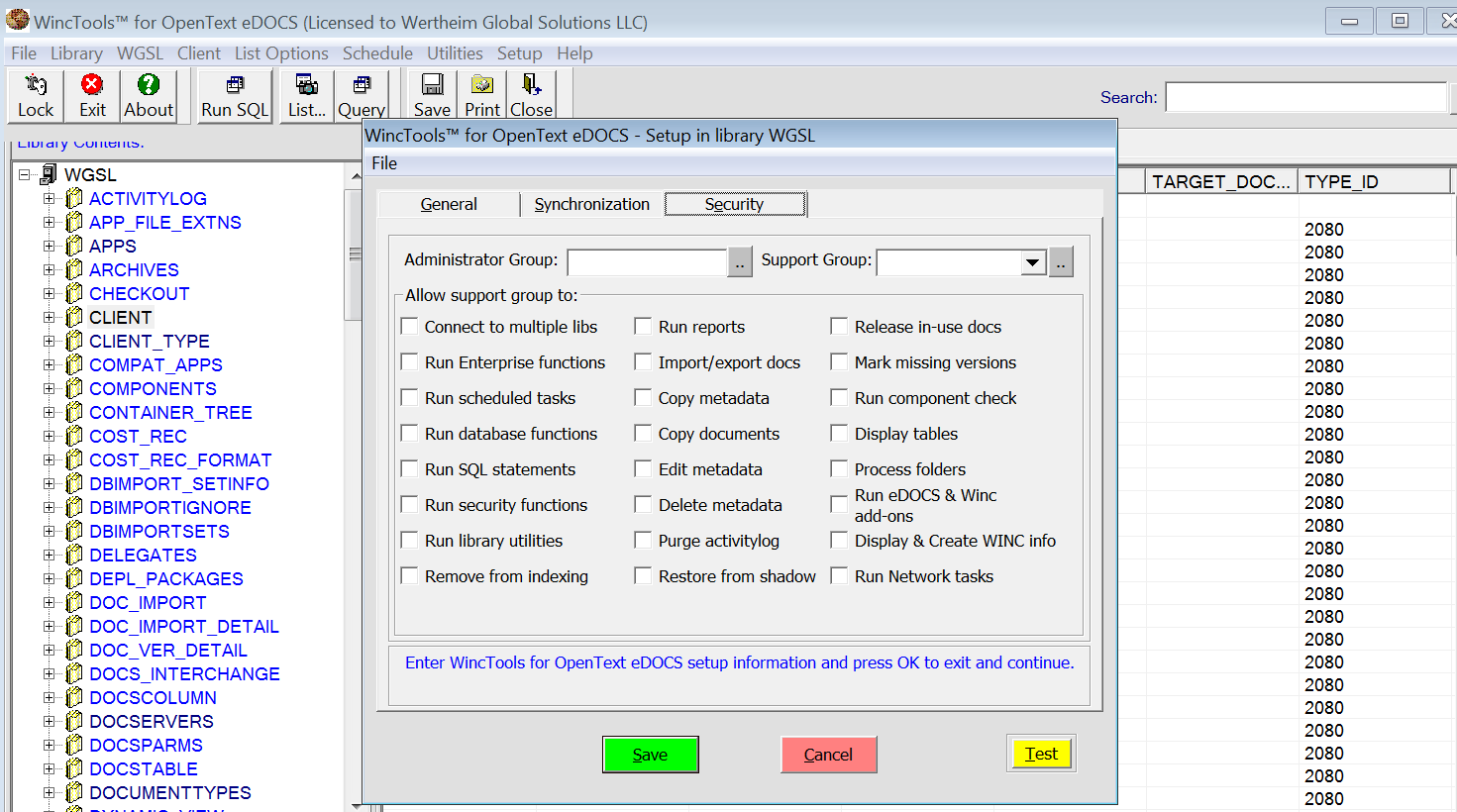Toggle Run scheduled tasks checkbox
This screenshot has height=812, width=1457.
click(409, 397)
